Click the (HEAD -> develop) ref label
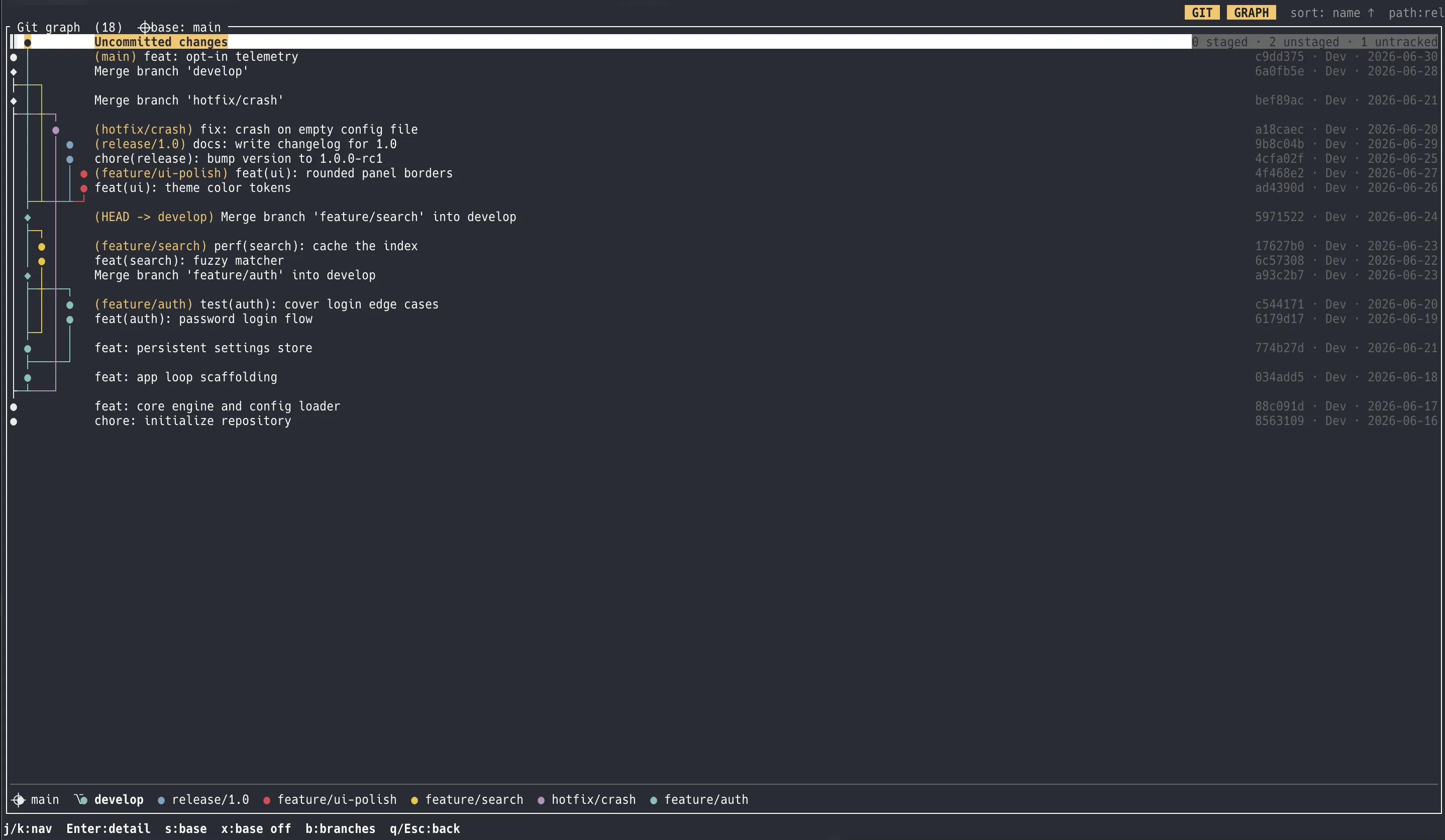The height and width of the screenshot is (840, 1445). click(154, 217)
